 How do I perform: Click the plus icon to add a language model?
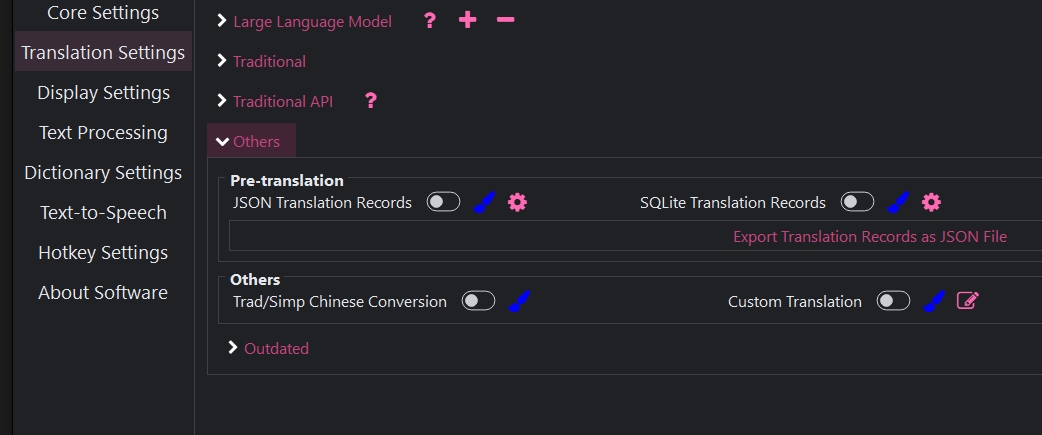467,21
